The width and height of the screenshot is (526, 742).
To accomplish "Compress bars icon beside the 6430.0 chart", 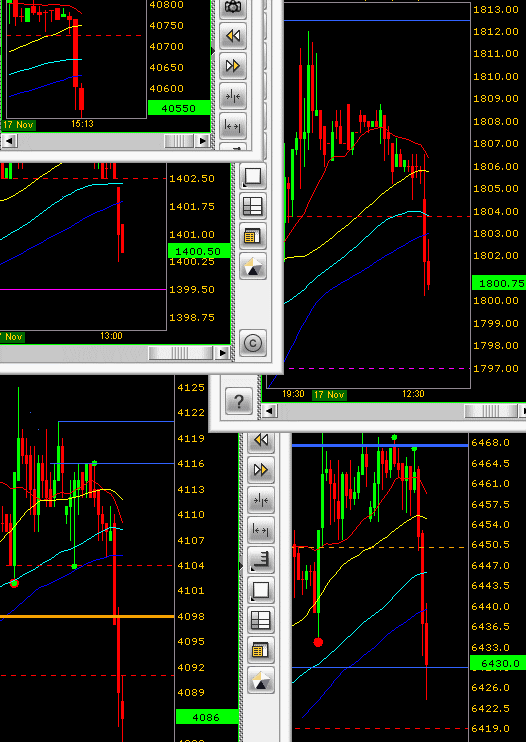I will click(261, 500).
